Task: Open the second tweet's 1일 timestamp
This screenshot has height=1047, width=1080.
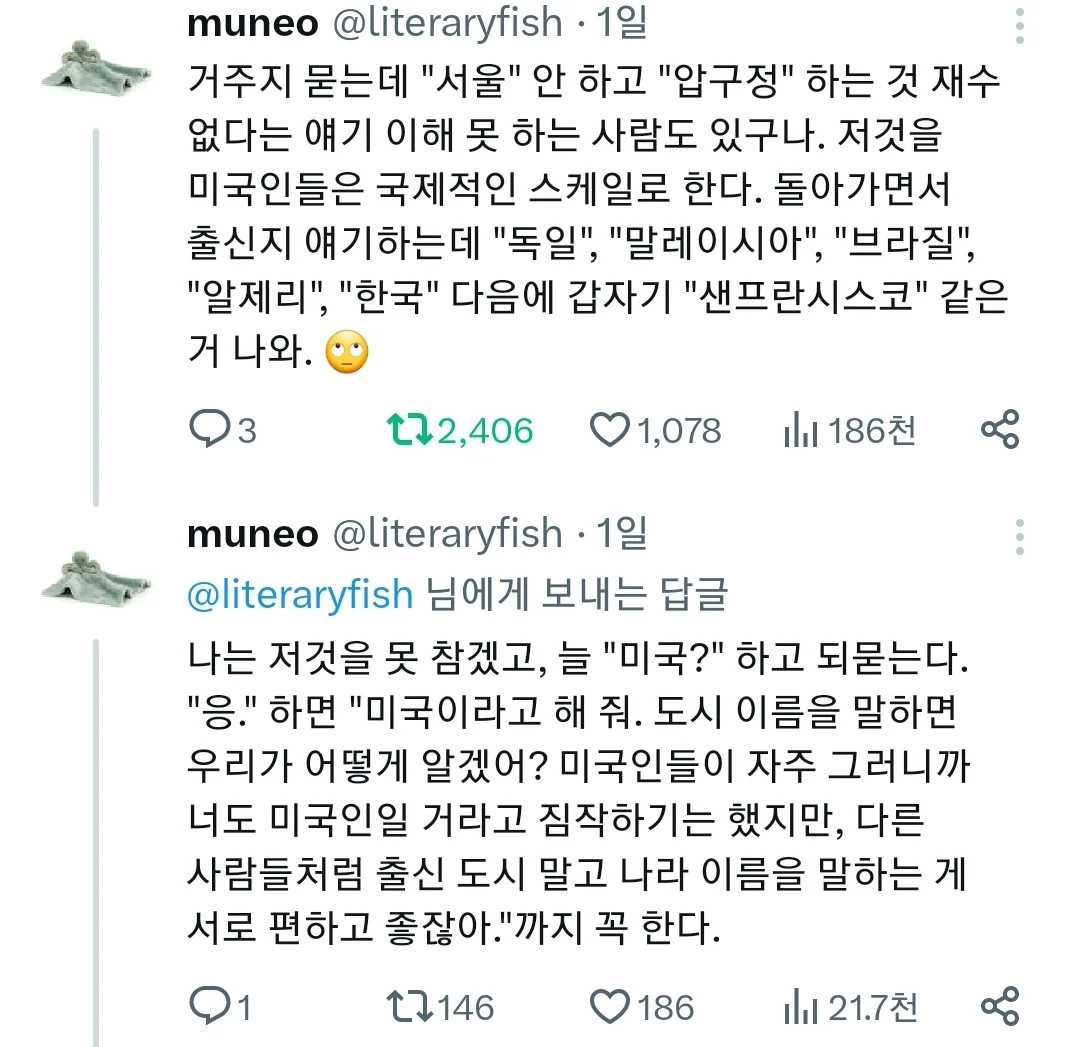Action: pyautogui.click(x=622, y=535)
